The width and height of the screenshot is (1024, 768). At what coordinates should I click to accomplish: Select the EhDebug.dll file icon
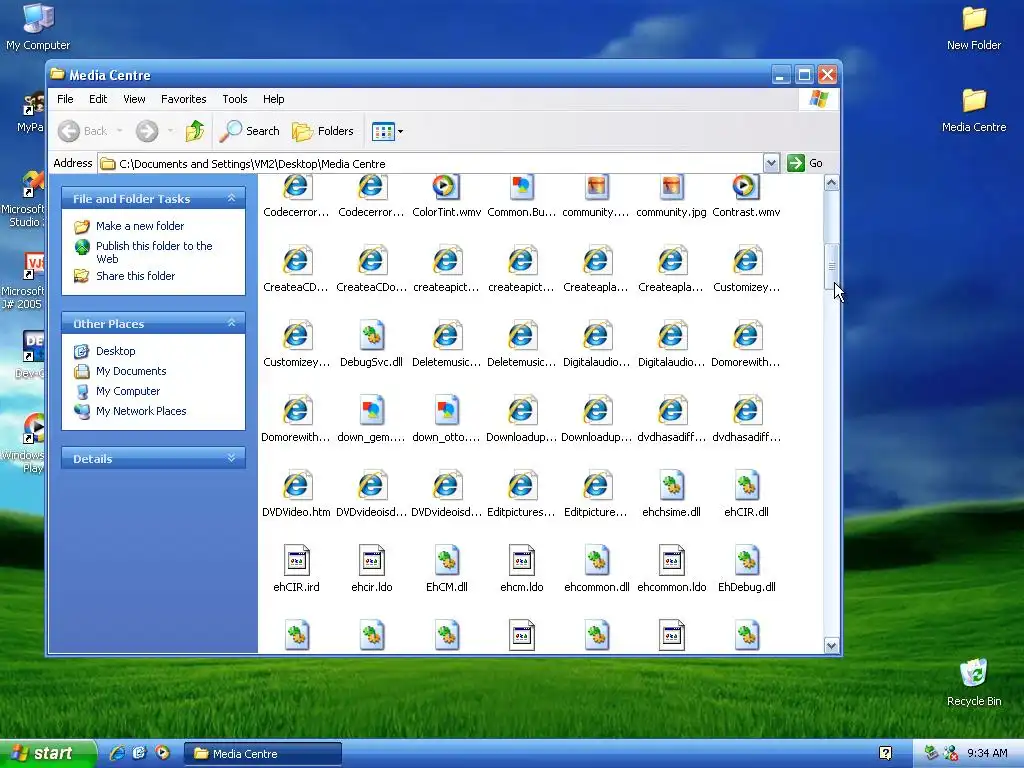[x=746, y=560]
